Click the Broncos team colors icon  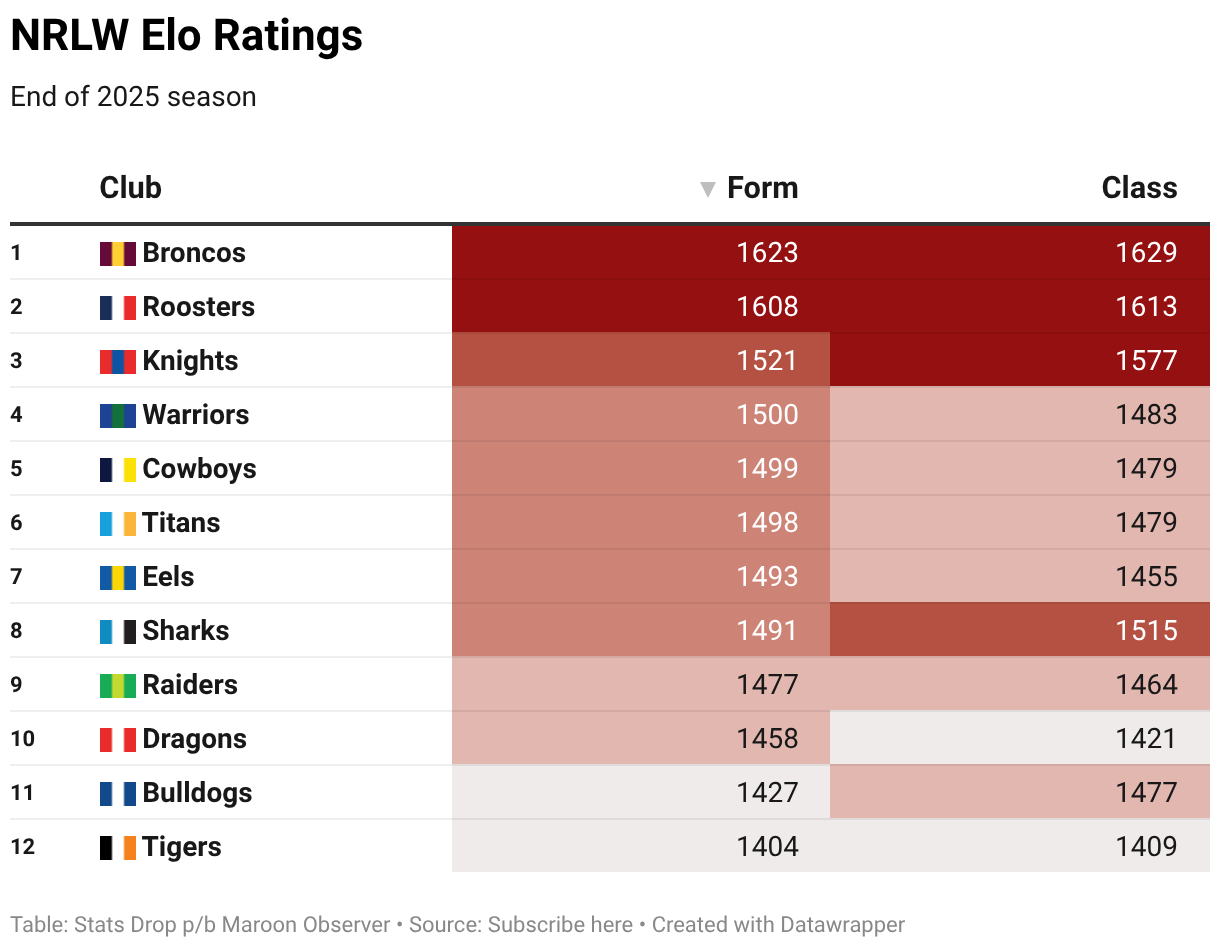click(x=117, y=253)
